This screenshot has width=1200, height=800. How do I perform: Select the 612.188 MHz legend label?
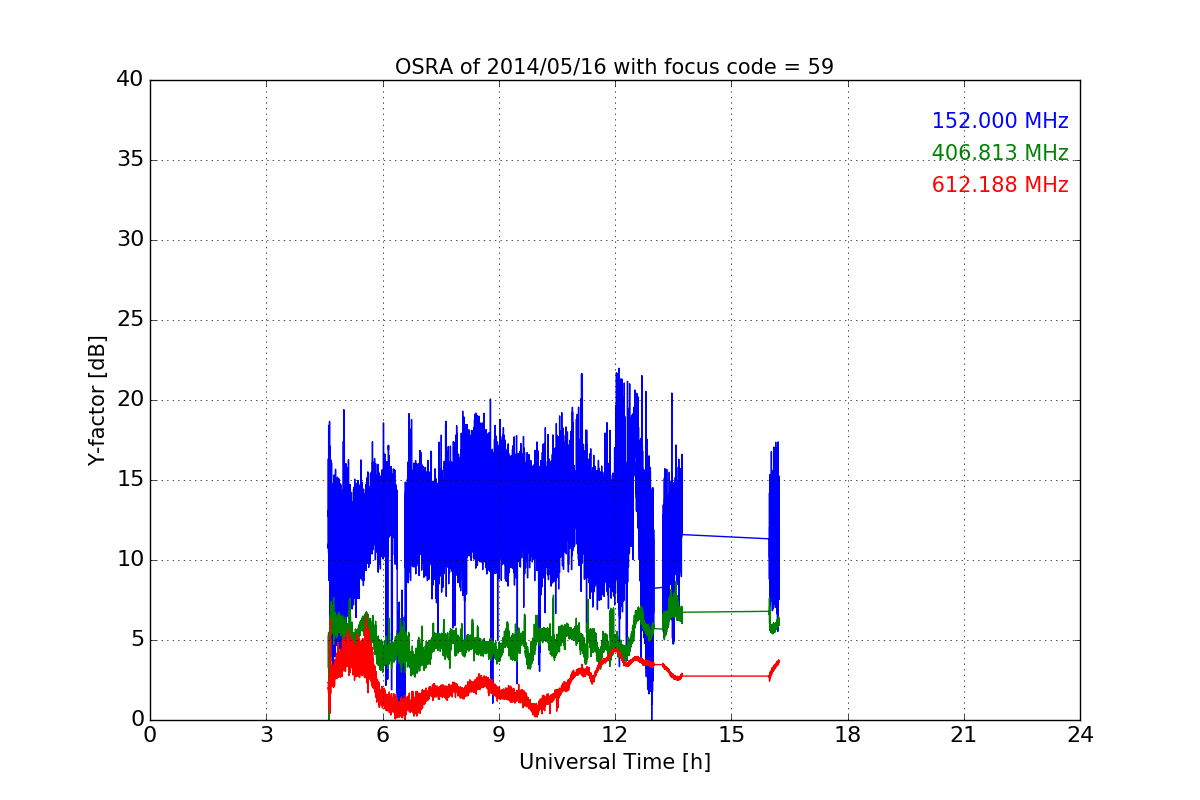pyautogui.click(x=1000, y=185)
